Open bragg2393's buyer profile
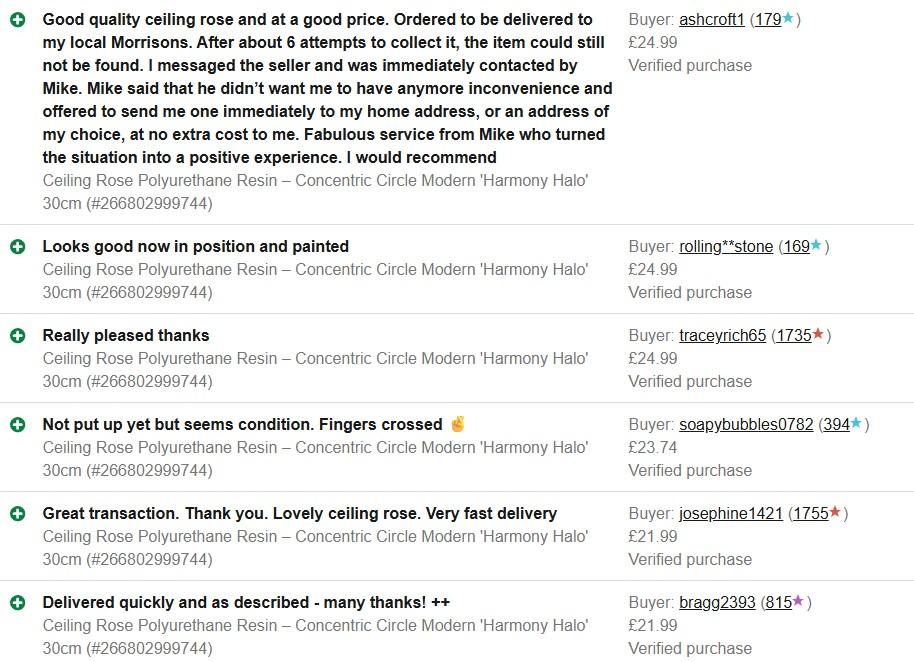Screen dimensions: 914x662 (717, 603)
